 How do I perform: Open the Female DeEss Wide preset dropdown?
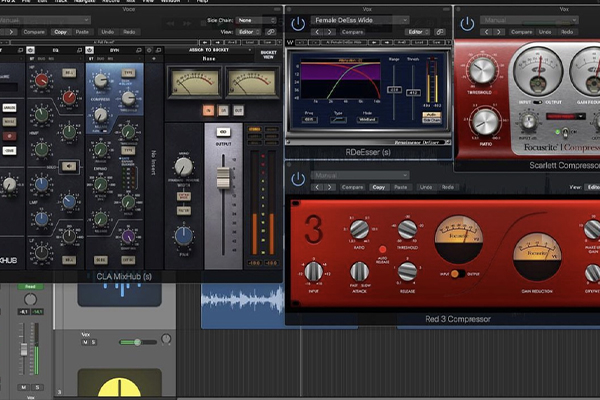[360, 20]
